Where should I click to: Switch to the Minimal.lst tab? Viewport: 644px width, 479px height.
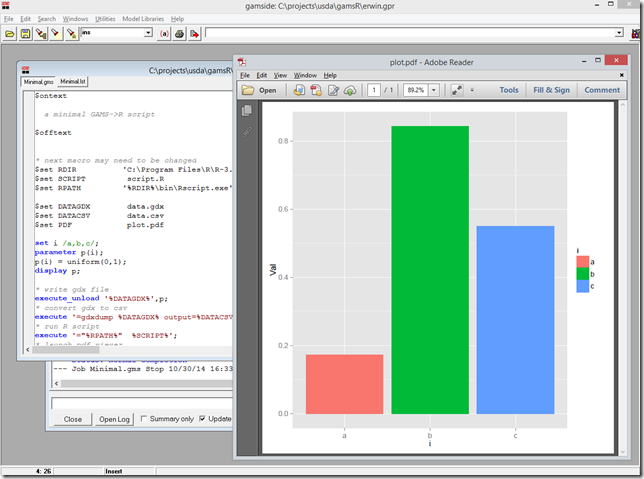click(x=73, y=82)
